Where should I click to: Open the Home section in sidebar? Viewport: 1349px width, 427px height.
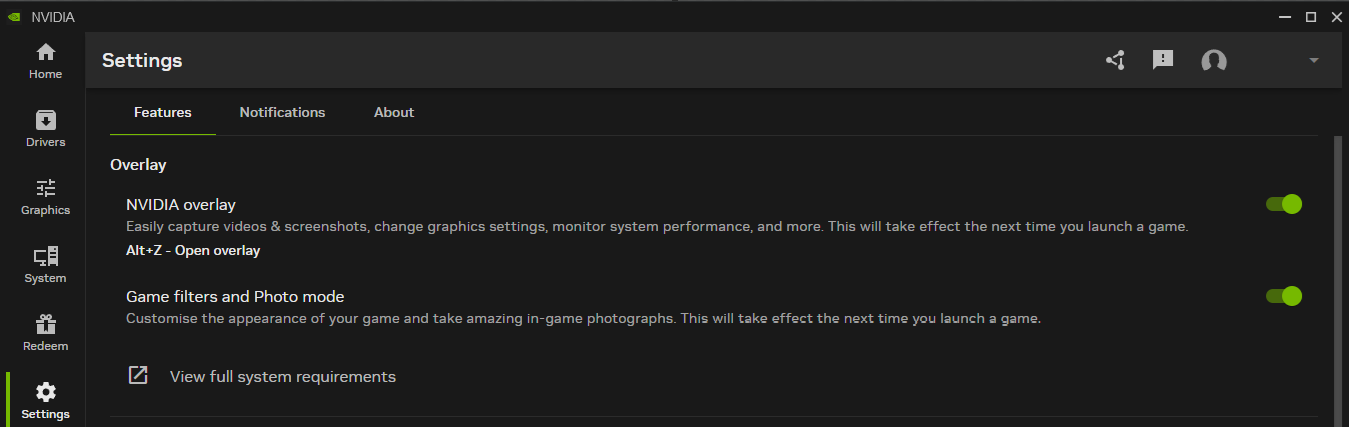click(x=45, y=60)
